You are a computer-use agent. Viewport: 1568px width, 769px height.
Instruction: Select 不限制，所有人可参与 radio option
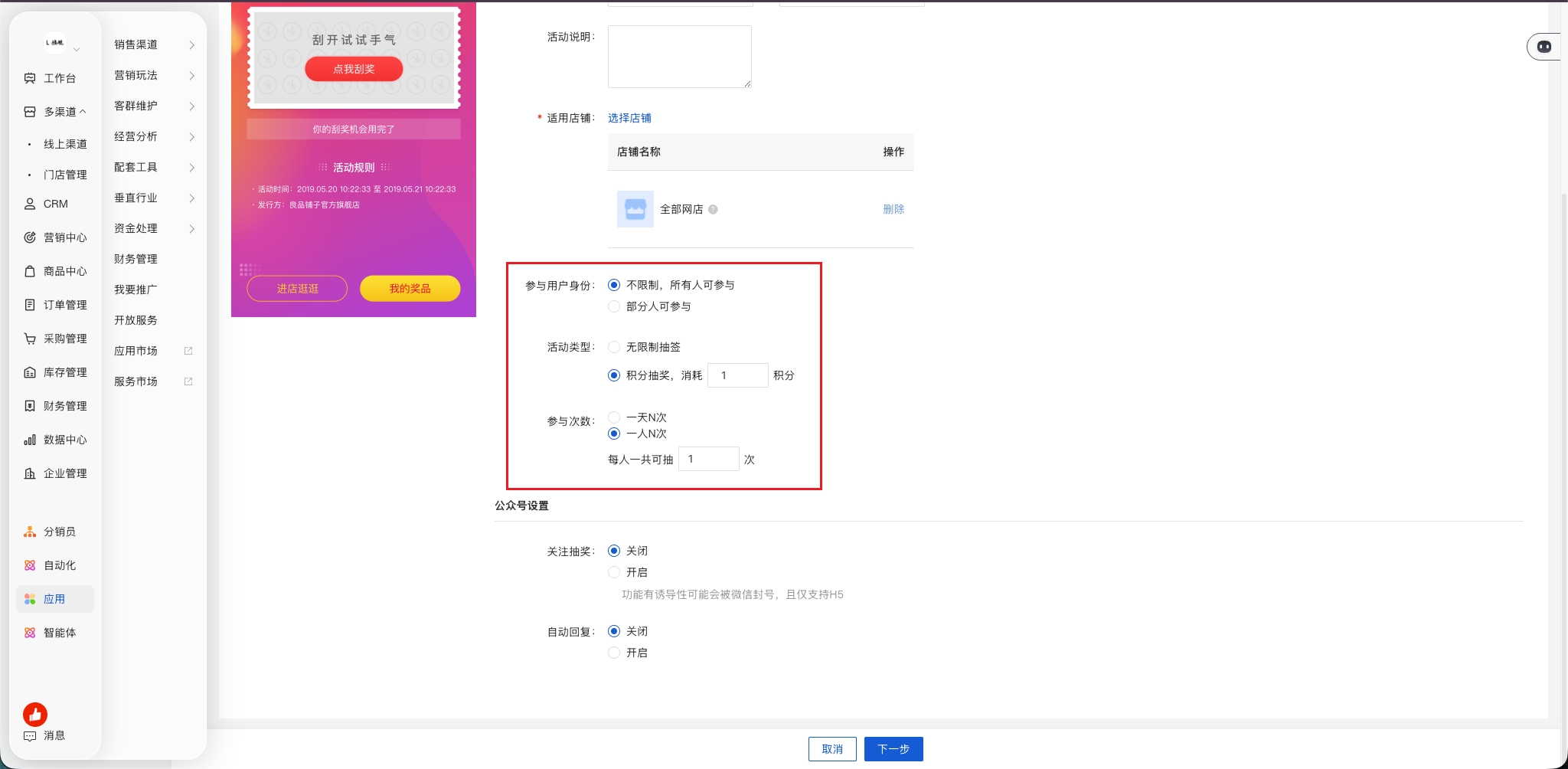point(614,285)
